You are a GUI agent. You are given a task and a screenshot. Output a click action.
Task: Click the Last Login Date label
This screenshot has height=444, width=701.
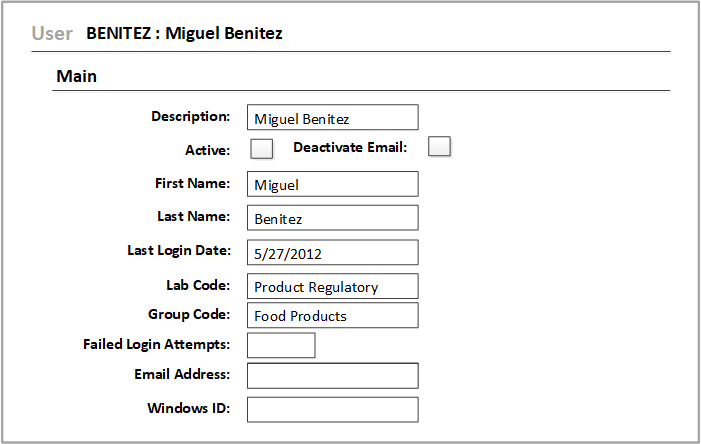(x=179, y=250)
